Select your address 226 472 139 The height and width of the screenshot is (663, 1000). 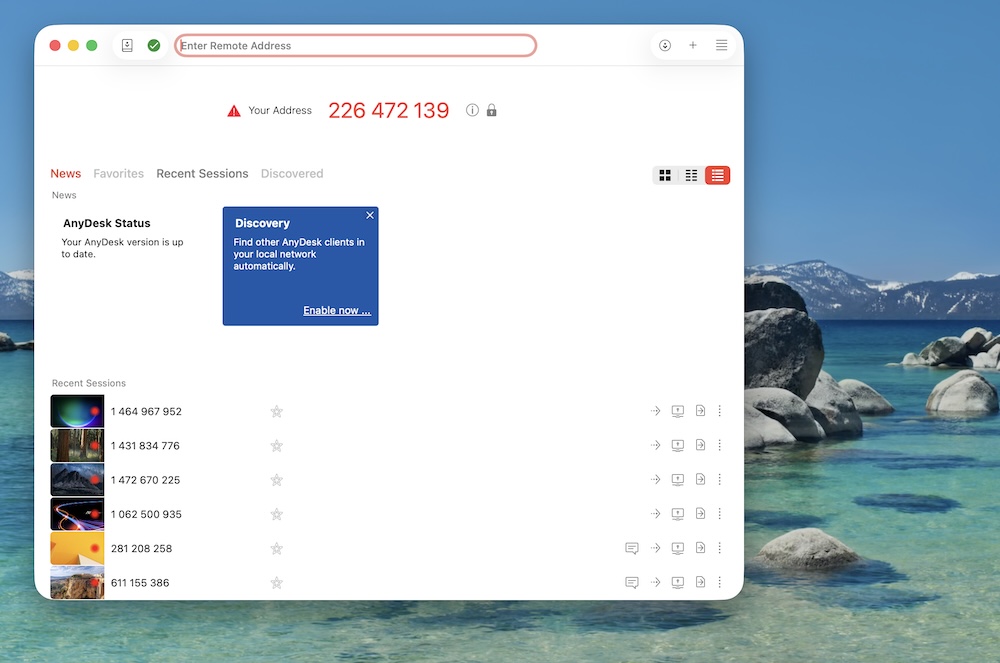tap(388, 110)
